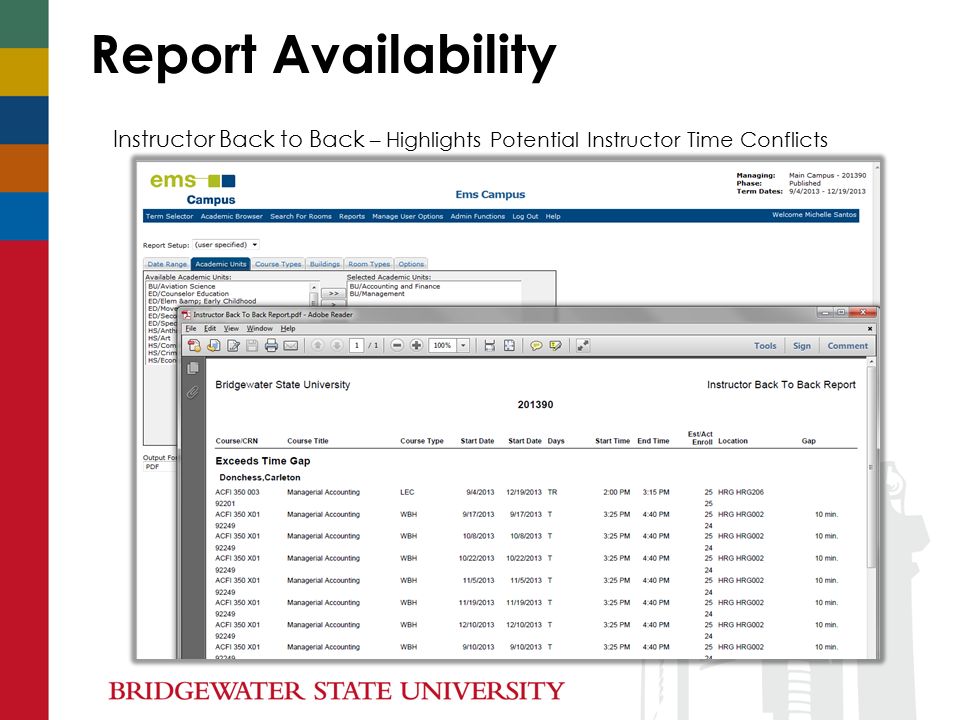Screen dimensions: 960x720
Task: Click the convert file toolbar icon
Action: (214, 346)
